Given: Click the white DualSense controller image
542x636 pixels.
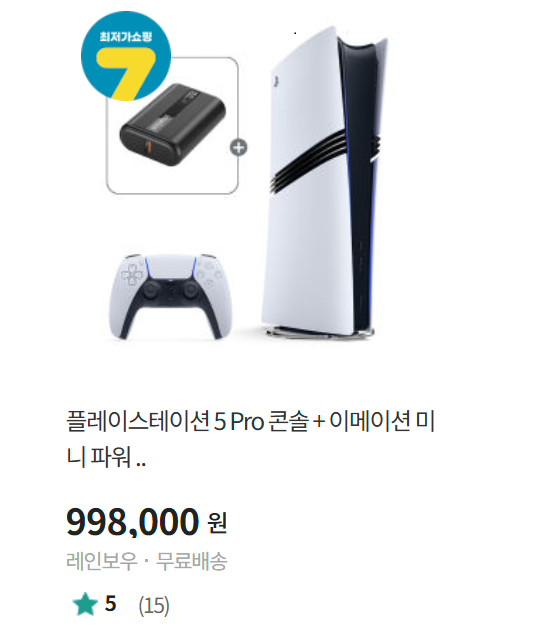Looking at the screenshot, I should 171,297.
